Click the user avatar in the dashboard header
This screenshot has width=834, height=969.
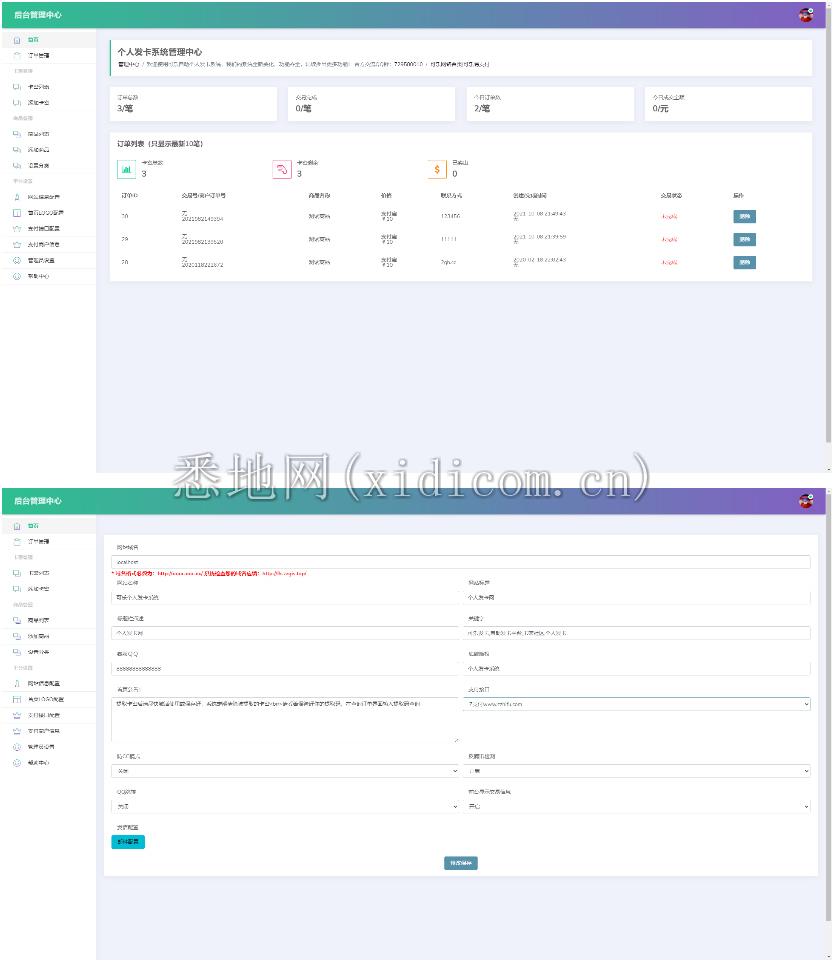pos(806,15)
